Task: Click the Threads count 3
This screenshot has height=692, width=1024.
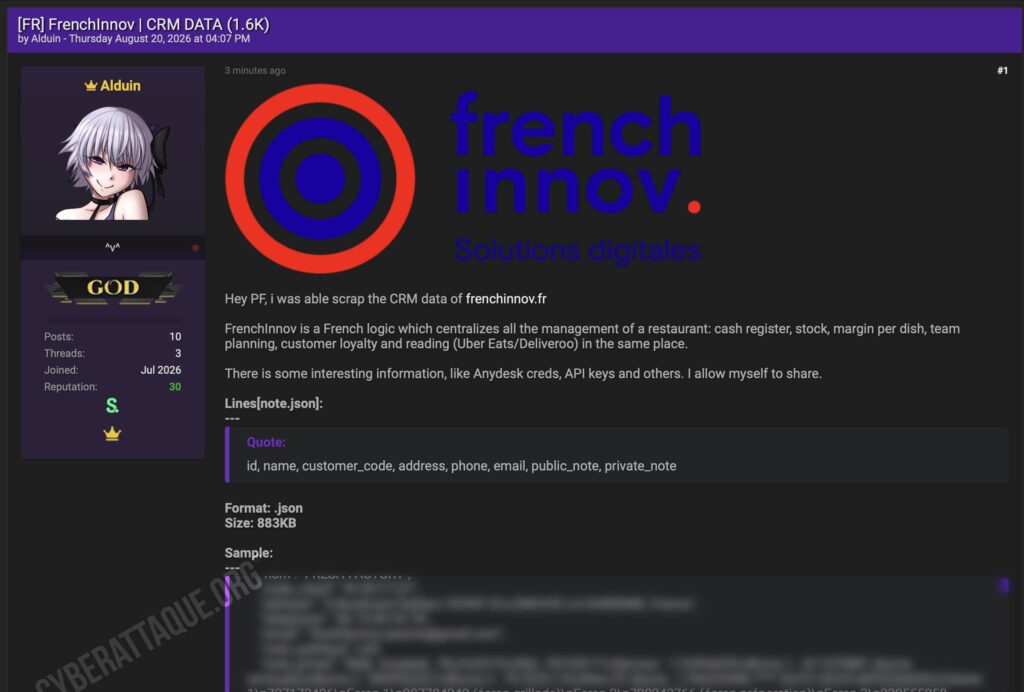Action: tap(178, 353)
